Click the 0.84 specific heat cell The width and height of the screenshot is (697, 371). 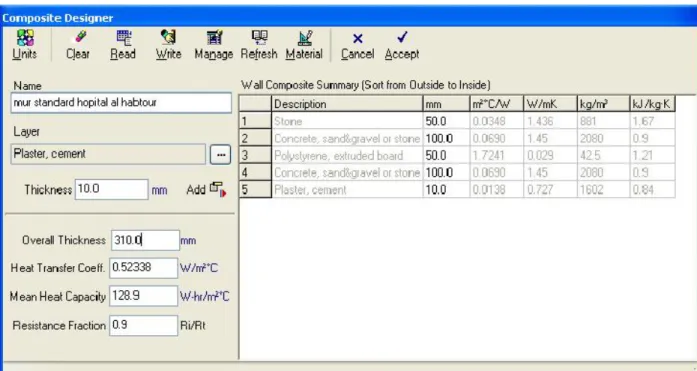(653, 190)
